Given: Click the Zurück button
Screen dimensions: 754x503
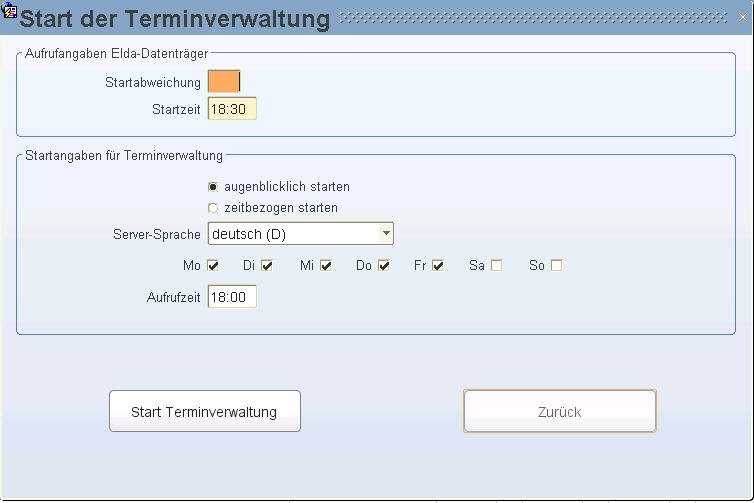Looking at the screenshot, I should point(560,411).
